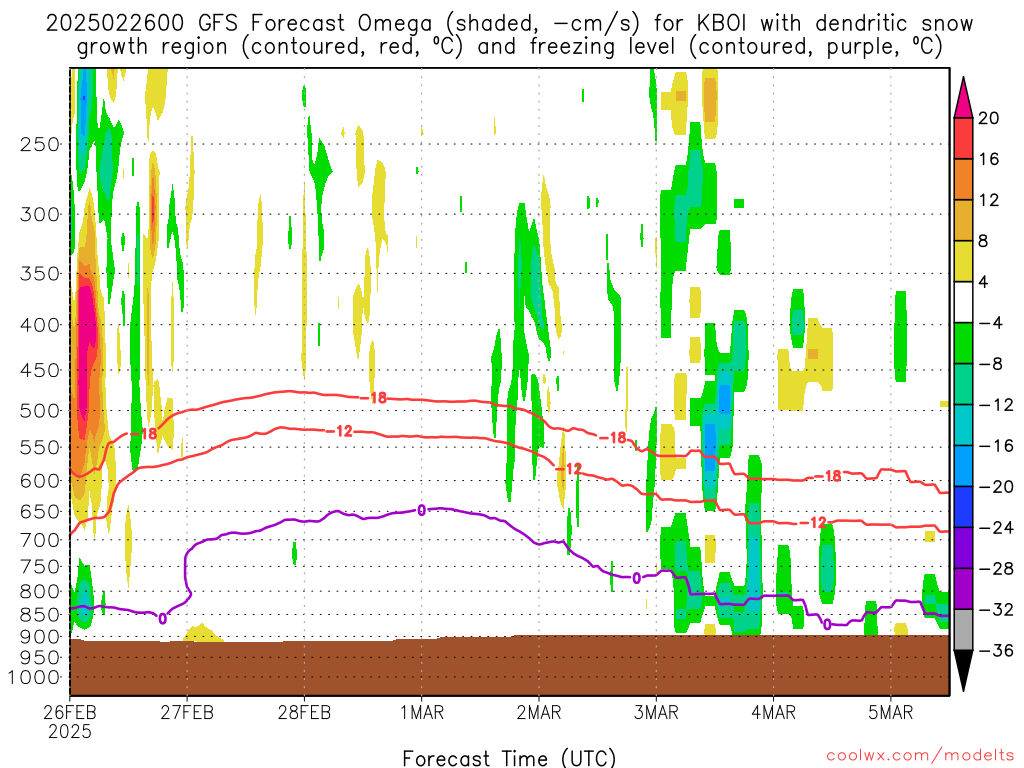The image size is (1024, 768).
Task: Click the Forecast Time (UTC) axis label
Action: [509, 758]
